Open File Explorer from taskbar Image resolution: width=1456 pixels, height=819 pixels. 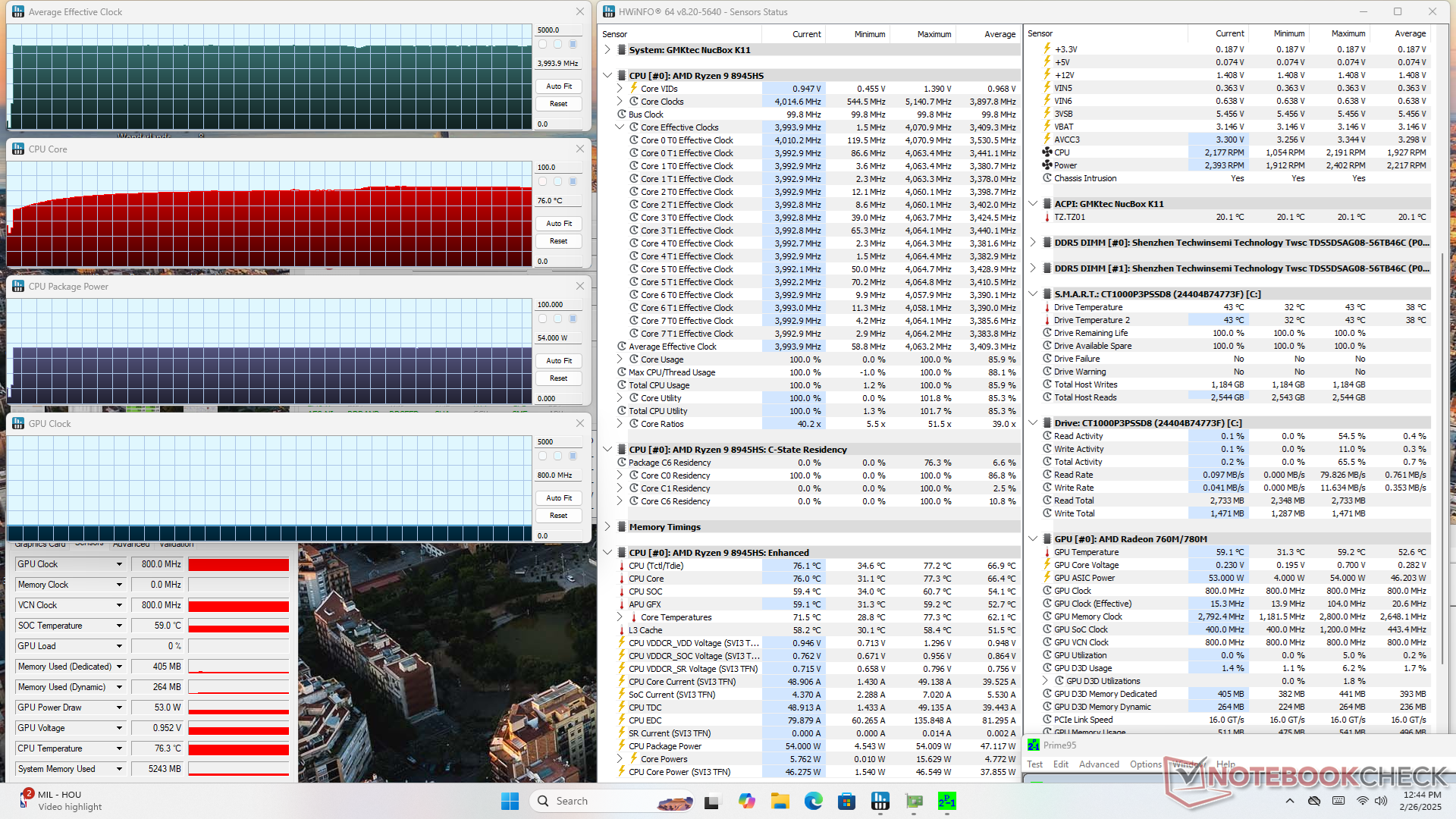(780, 801)
